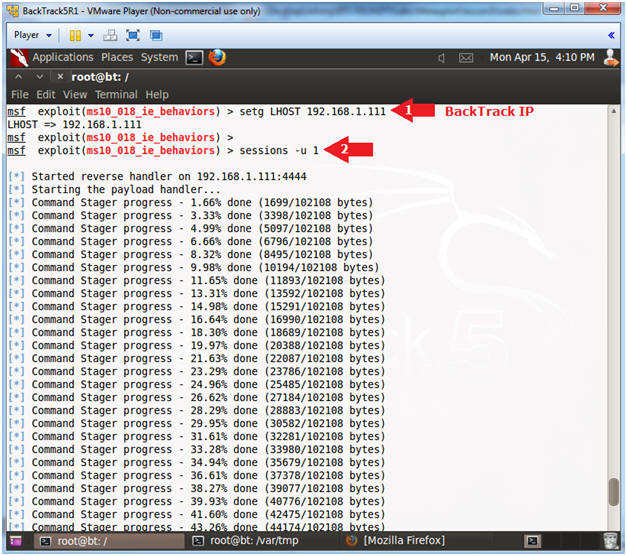
Task: Click the mail envelope indicator
Action: pyautogui.click(x=466, y=58)
